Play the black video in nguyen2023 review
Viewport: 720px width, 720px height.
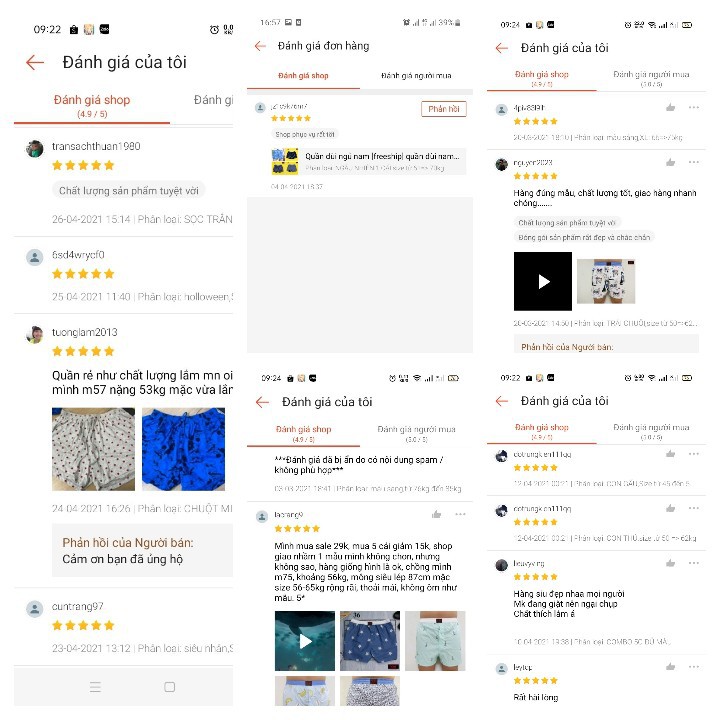coord(543,281)
